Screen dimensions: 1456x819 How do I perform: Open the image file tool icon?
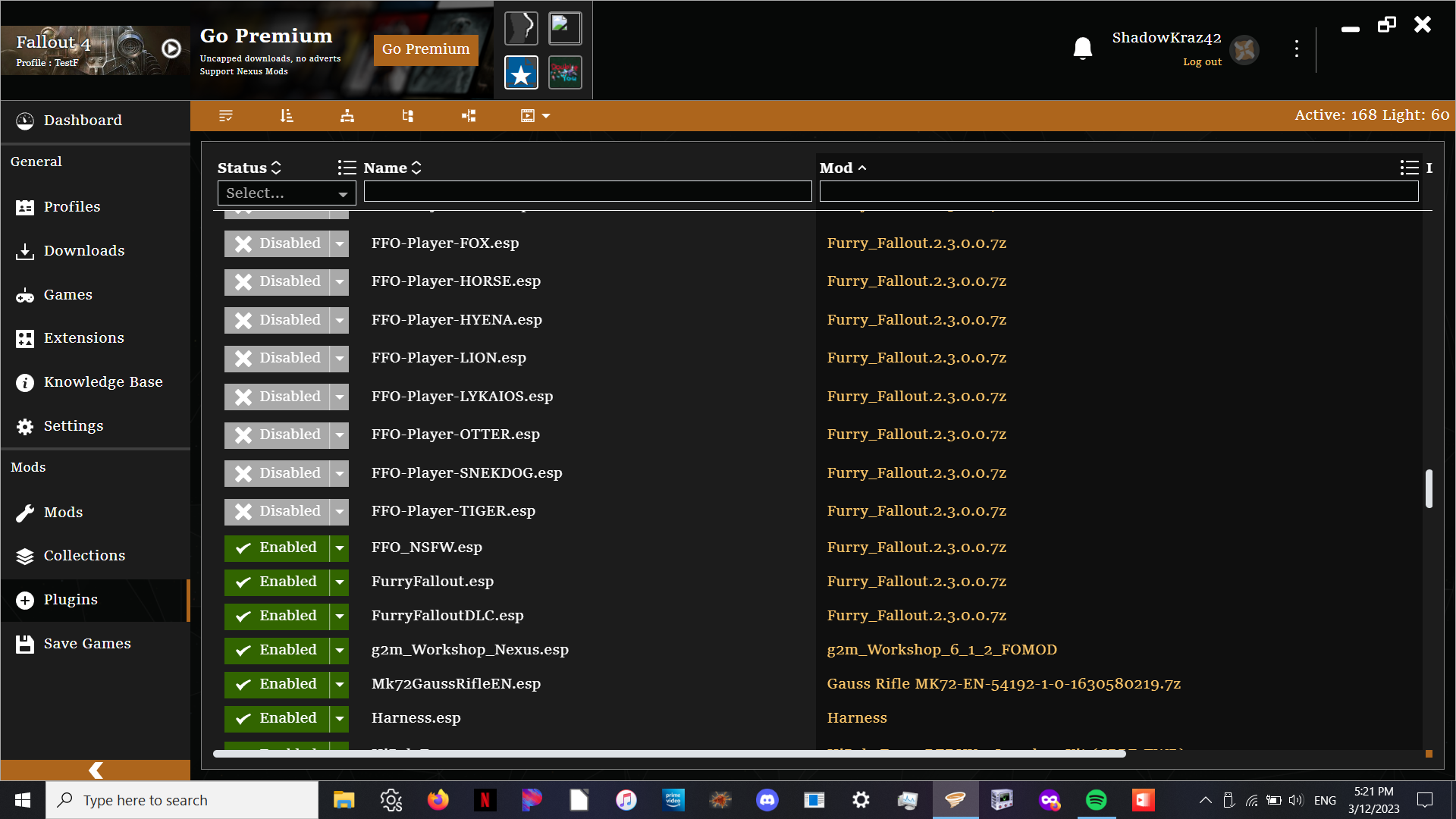point(565,29)
